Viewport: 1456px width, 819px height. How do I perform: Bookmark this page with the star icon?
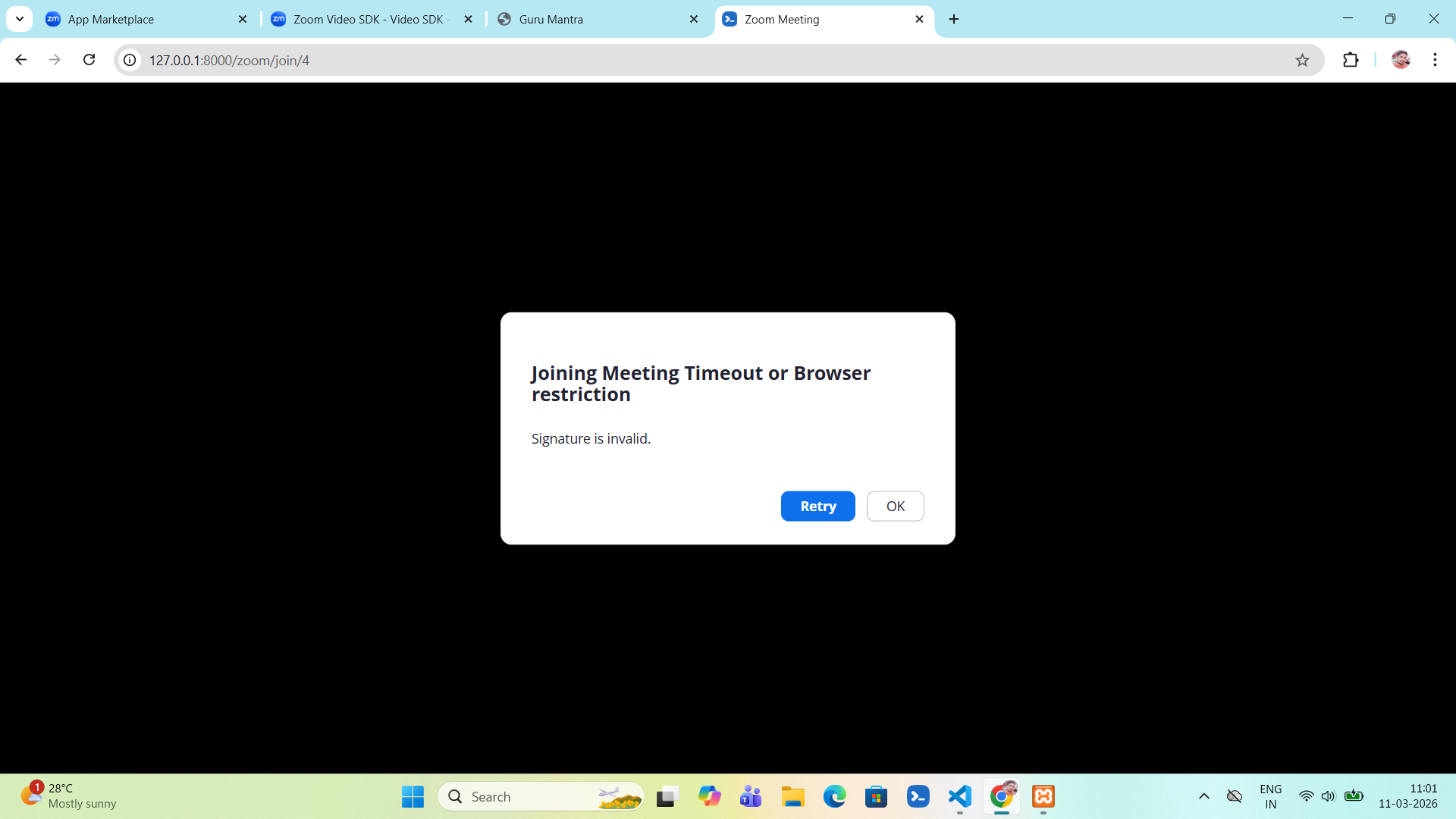point(1302,60)
